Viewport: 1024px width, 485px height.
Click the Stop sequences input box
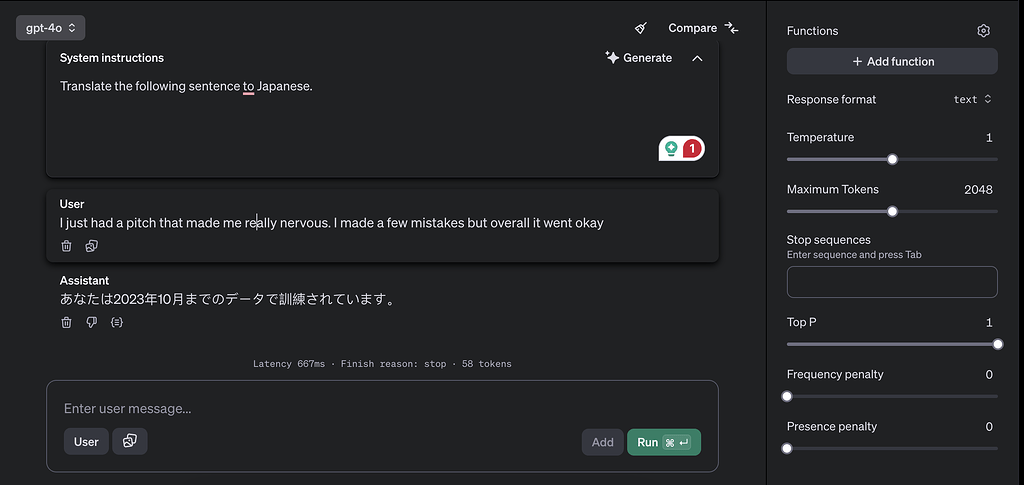click(892, 282)
